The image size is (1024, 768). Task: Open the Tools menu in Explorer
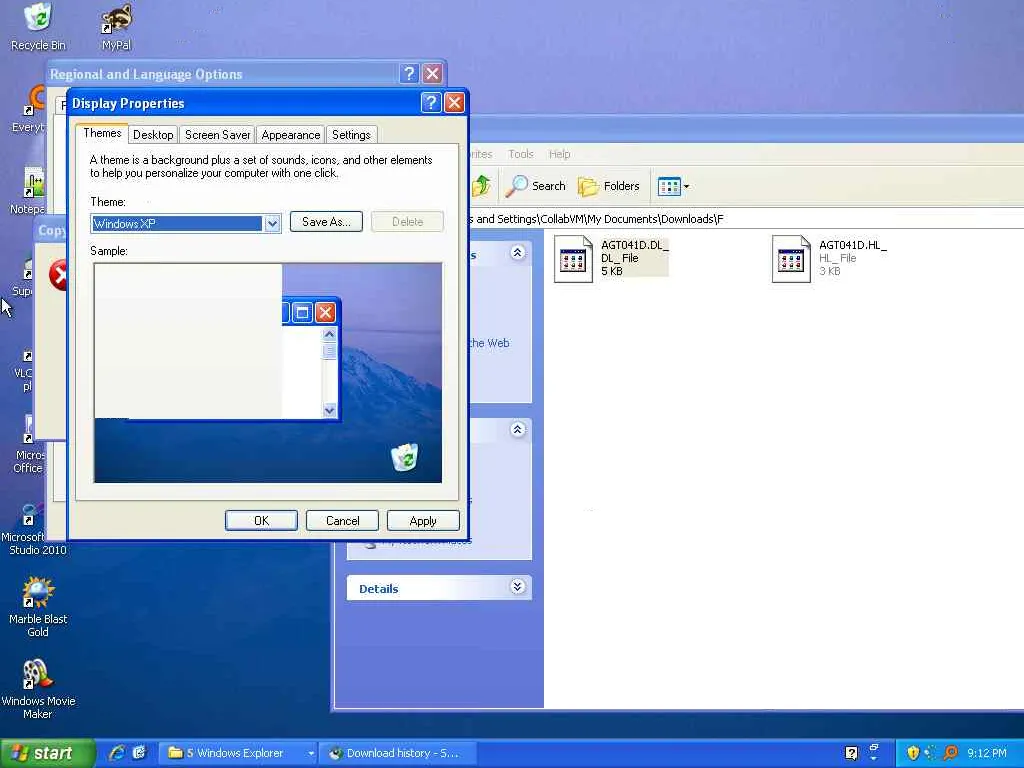521,154
